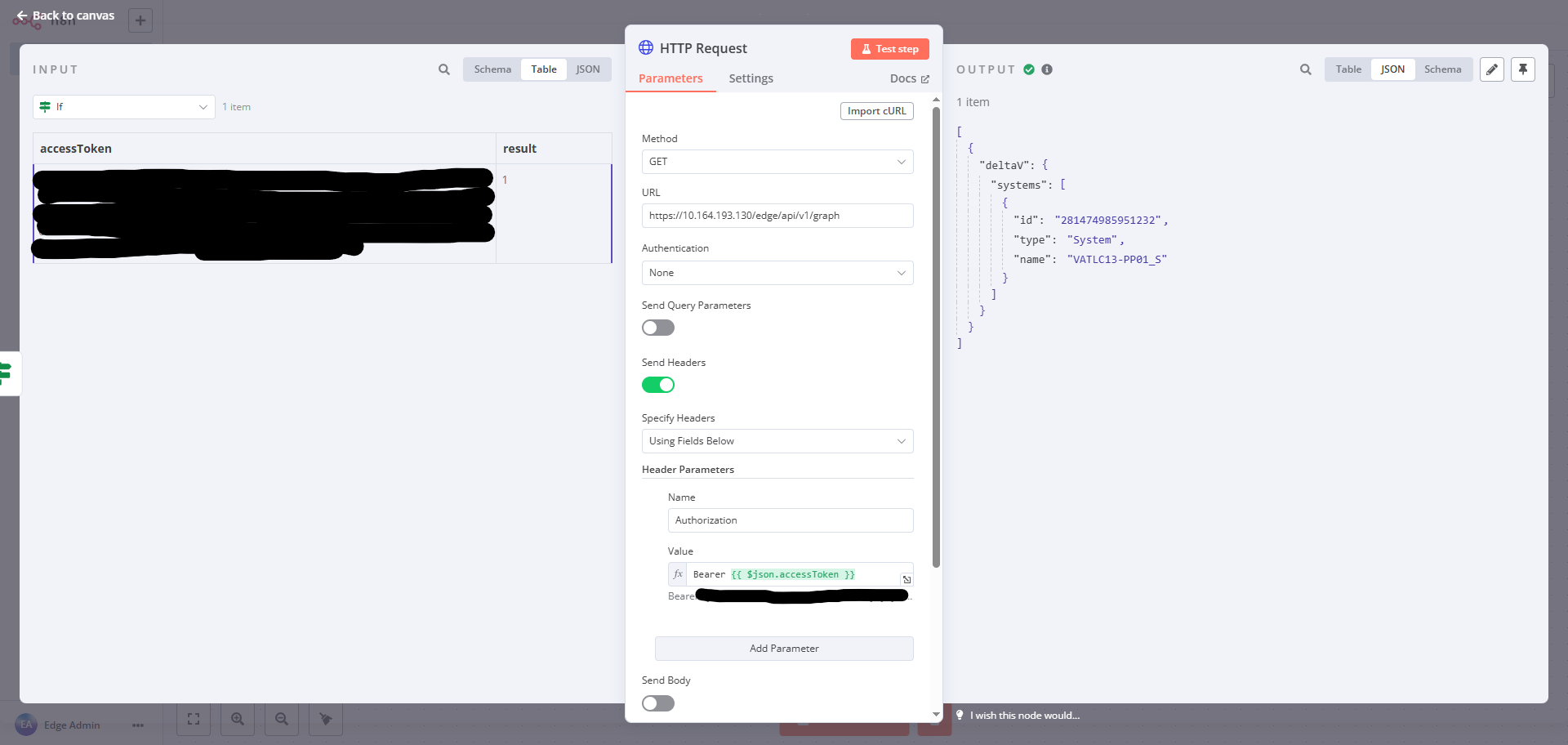Click the URL input field
The image size is (1568, 745).
click(777, 216)
